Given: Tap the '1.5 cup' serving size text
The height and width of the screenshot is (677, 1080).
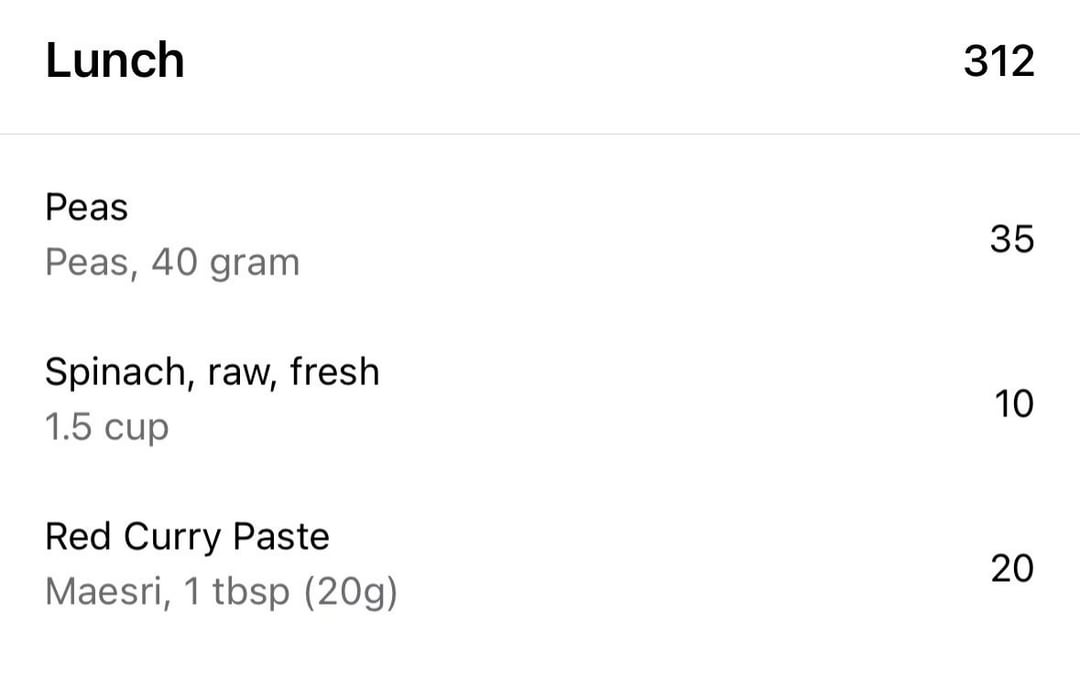Looking at the screenshot, I should point(107,427).
